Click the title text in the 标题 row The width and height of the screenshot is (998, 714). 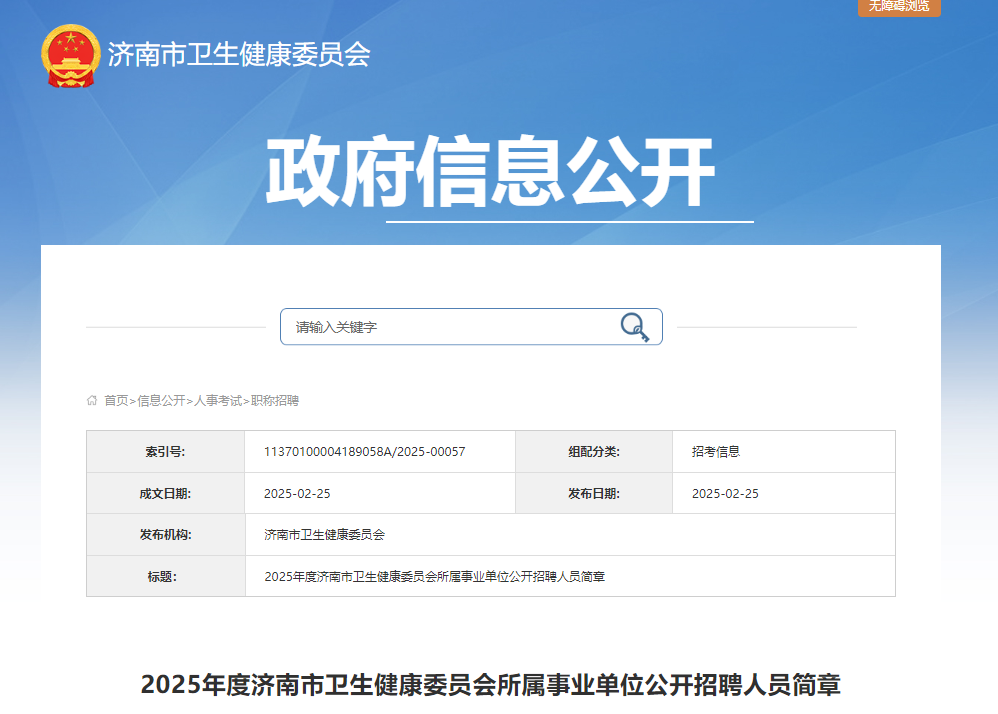pos(435,577)
